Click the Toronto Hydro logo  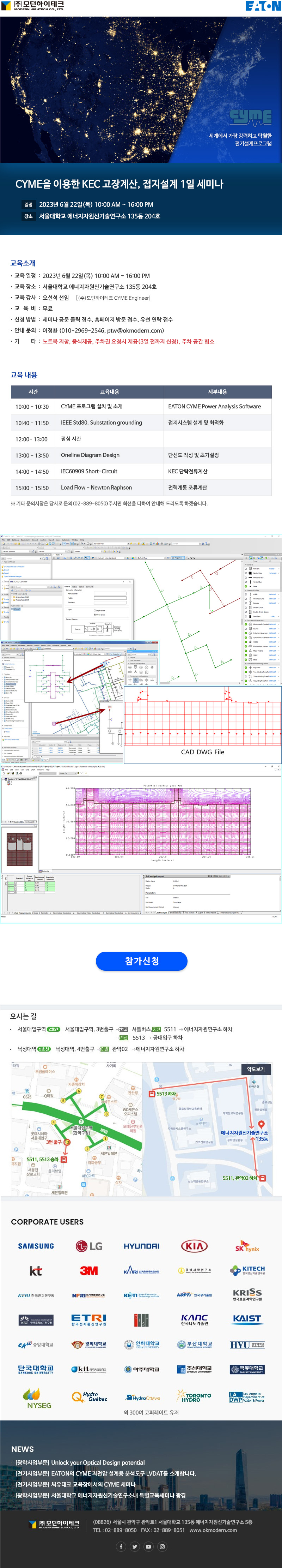click(x=195, y=1396)
